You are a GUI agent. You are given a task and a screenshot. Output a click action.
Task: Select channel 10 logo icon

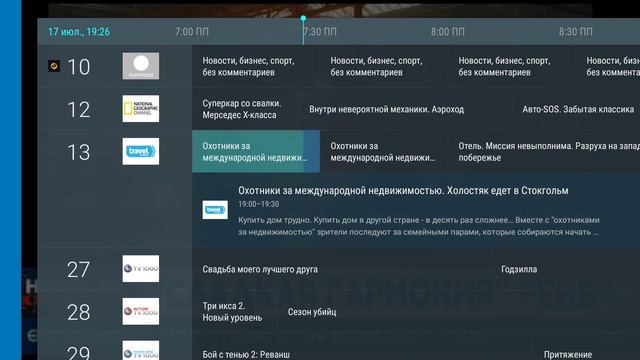point(141,66)
